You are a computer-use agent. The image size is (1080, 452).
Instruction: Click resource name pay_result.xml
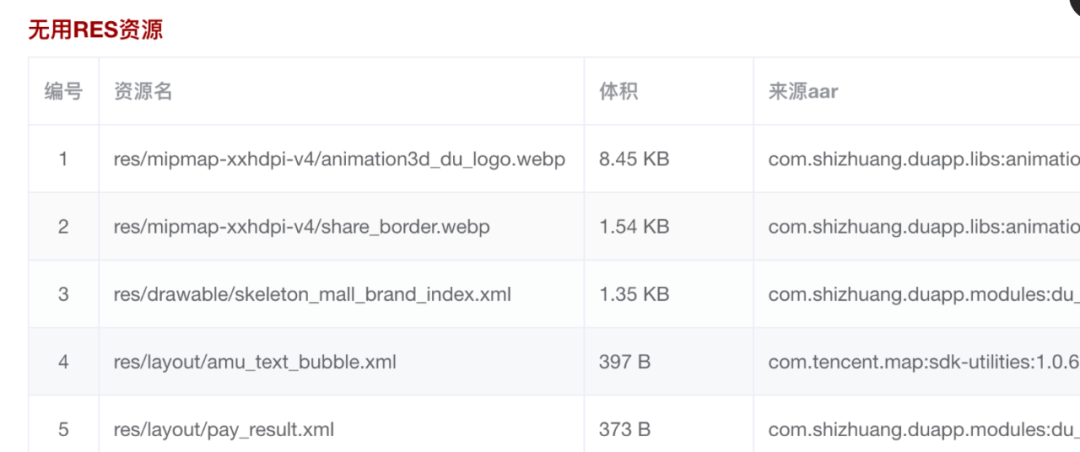pos(224,430)
